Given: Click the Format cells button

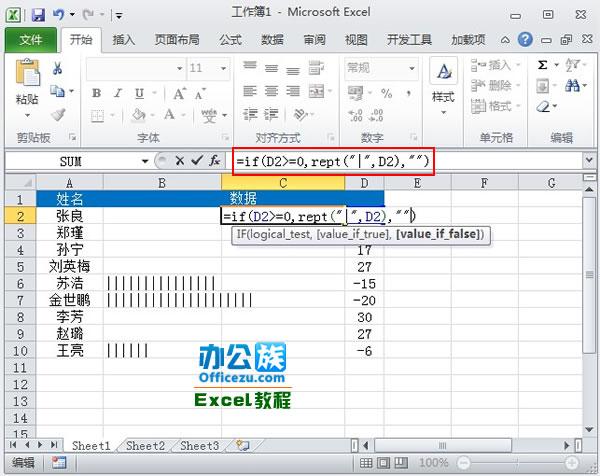Looking at the screenshot, I should pos(495,106).
